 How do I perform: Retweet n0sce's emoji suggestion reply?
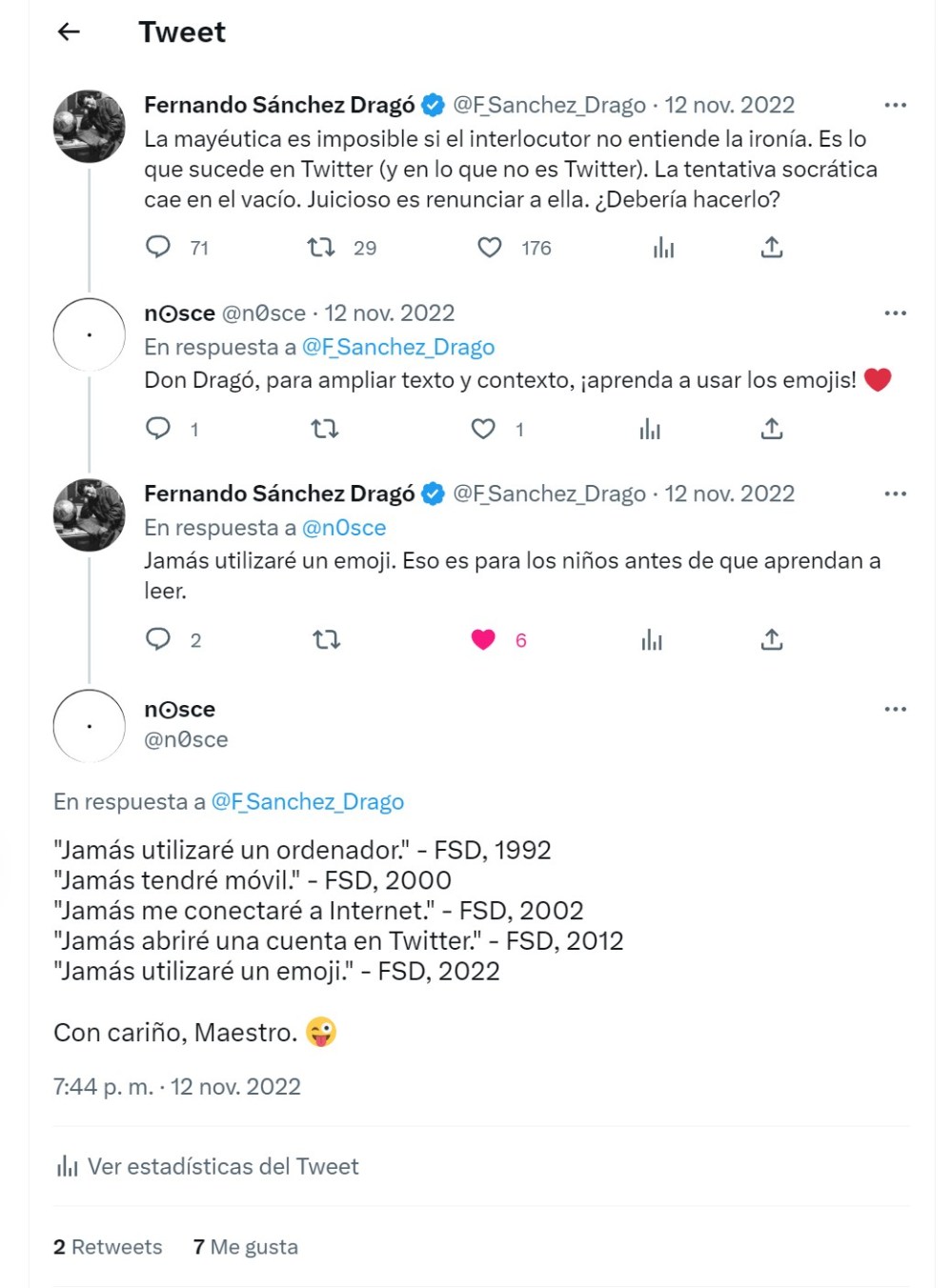coord(325,429)
